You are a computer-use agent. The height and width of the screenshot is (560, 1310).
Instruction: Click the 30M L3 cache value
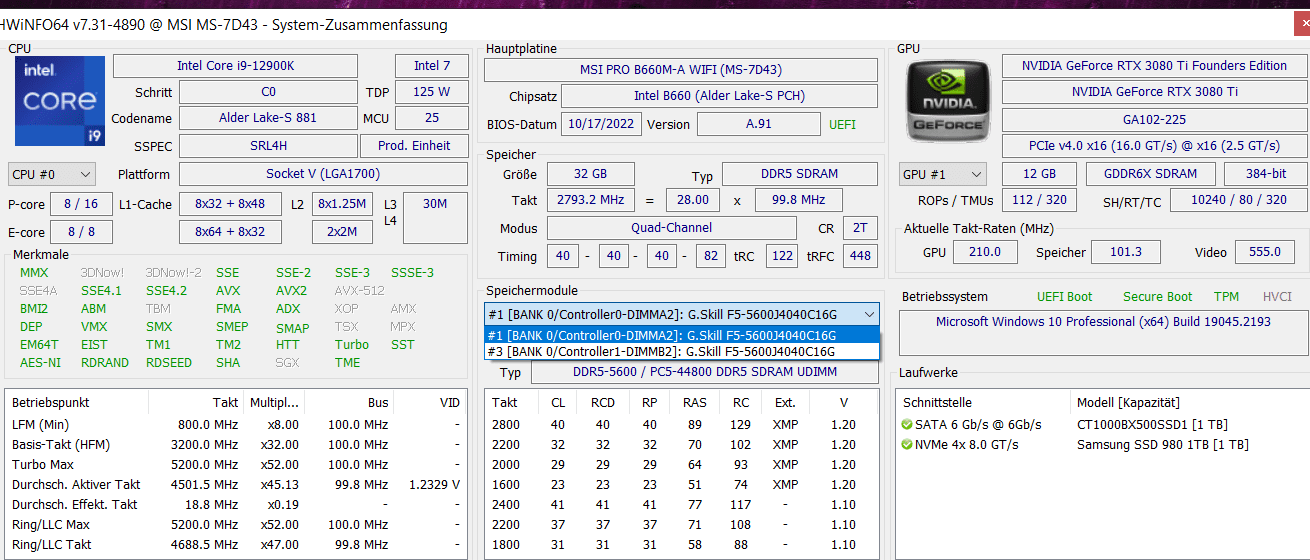(x=435, y=218)
